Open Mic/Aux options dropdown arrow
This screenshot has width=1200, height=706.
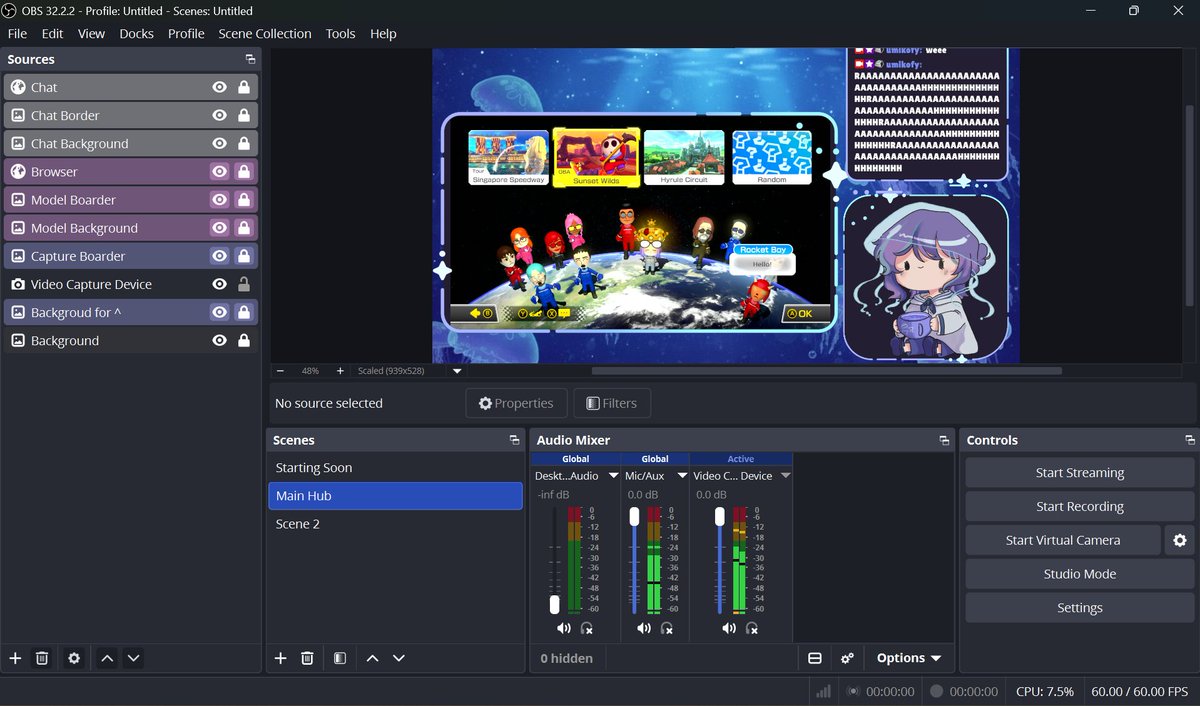pyautogui.click(x=683, y=476)
